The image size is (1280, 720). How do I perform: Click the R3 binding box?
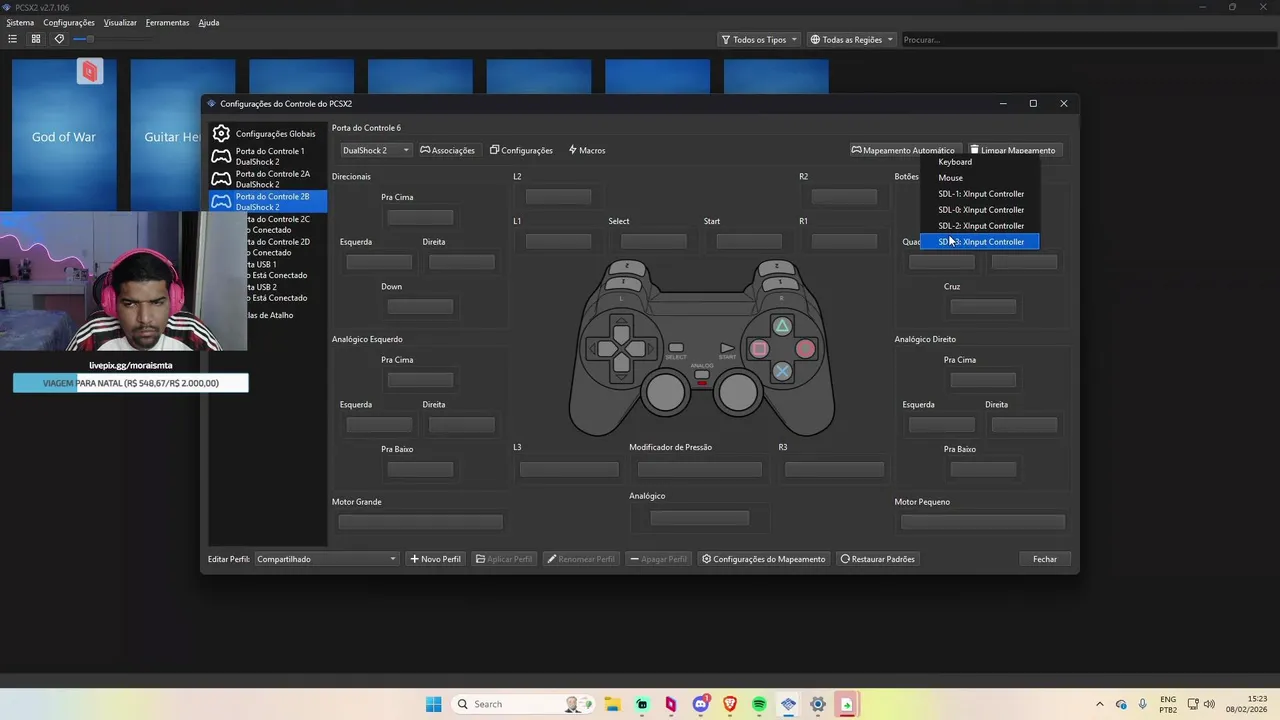point(834,469)
